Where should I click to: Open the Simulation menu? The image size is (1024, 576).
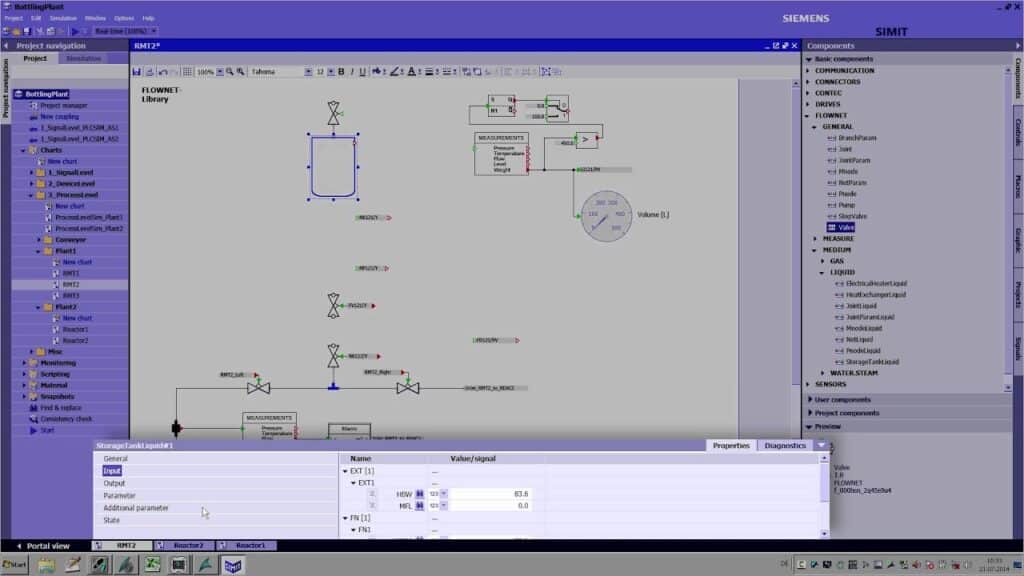pyautogui.click(x=63, y=18)
